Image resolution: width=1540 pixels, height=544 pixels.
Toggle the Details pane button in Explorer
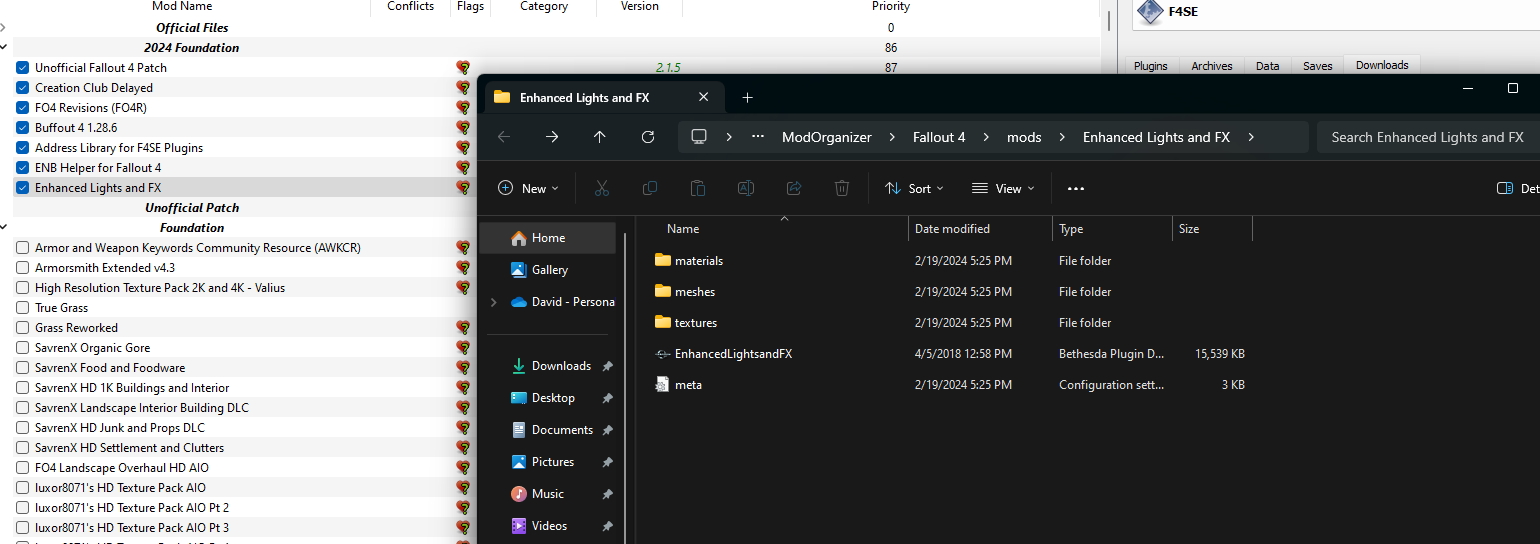[x=1517, y=188]
